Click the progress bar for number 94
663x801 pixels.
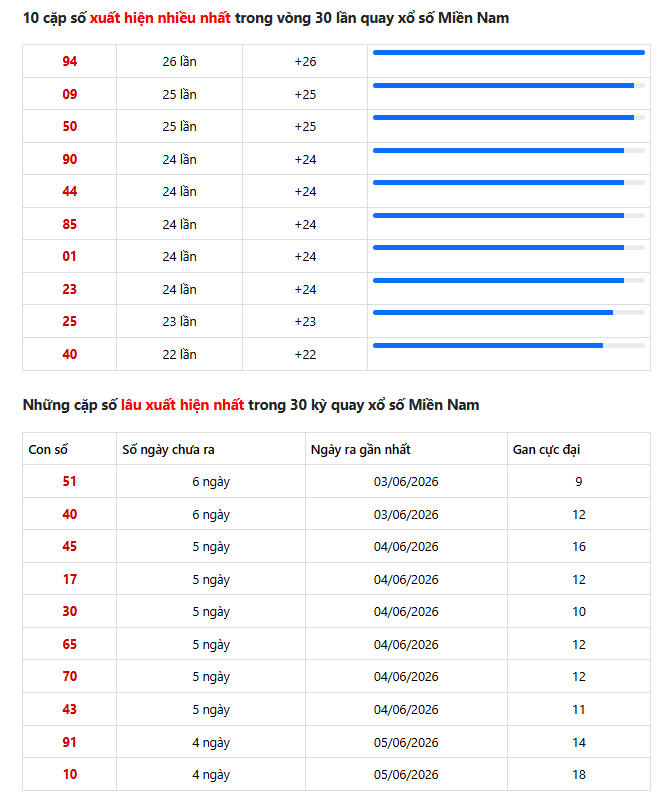(x=509, y=52)
